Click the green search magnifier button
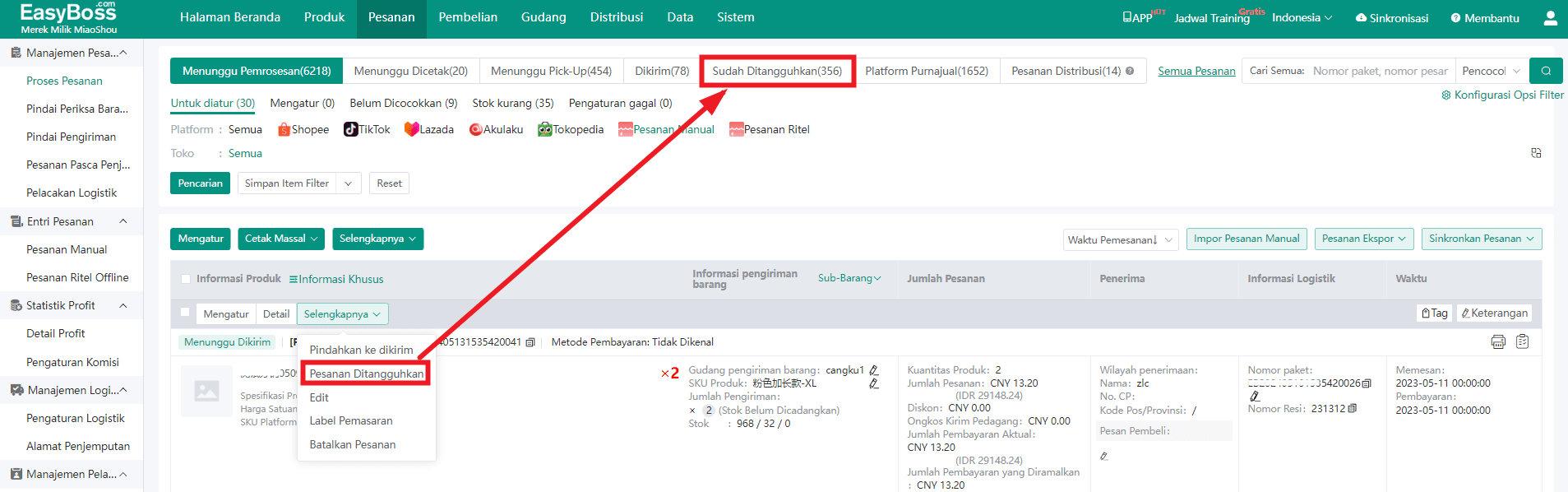This screenshot has height=492, width=1568. (1546, 71)
